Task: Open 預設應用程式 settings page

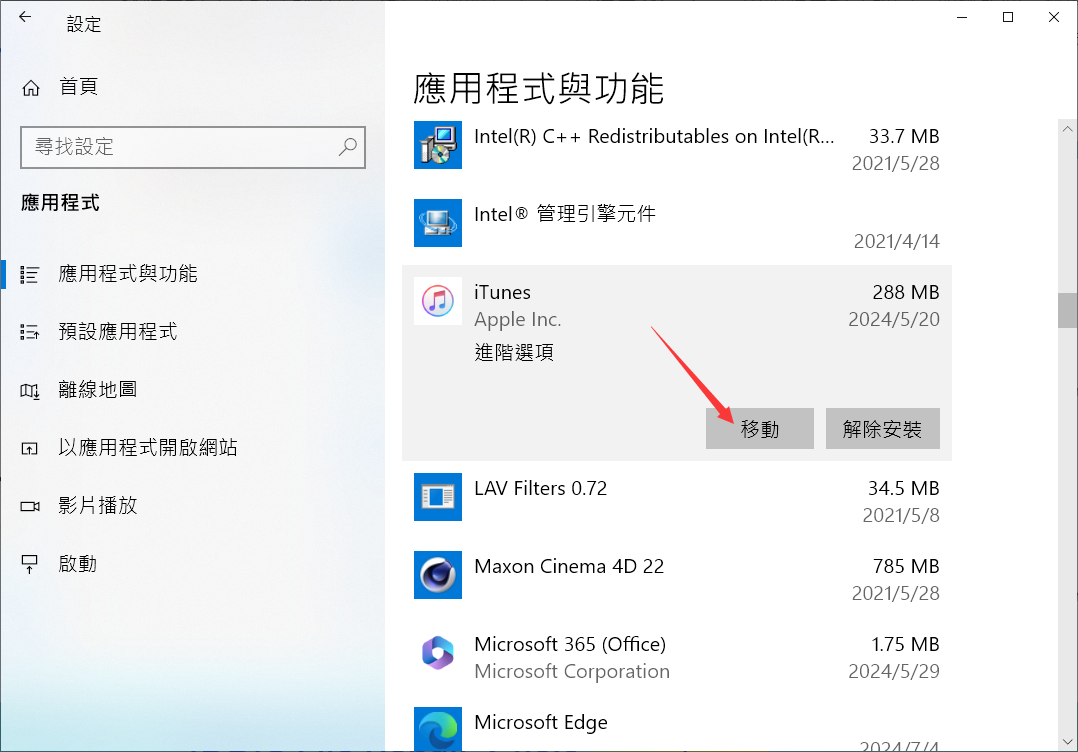Action: [192, 332]
